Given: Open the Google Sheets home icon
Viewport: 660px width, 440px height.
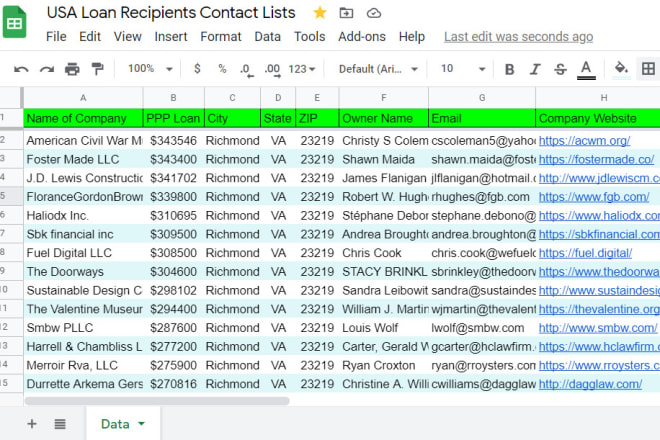Looking at the screenshot, I should coord(15,22).
